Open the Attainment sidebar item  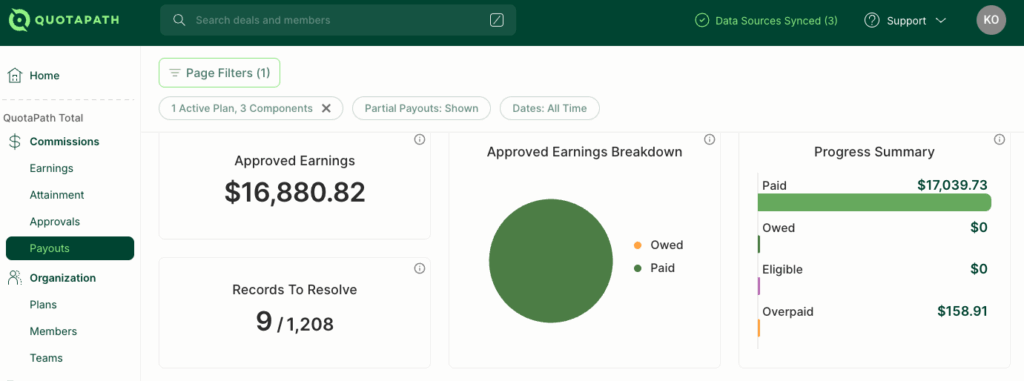57,195
